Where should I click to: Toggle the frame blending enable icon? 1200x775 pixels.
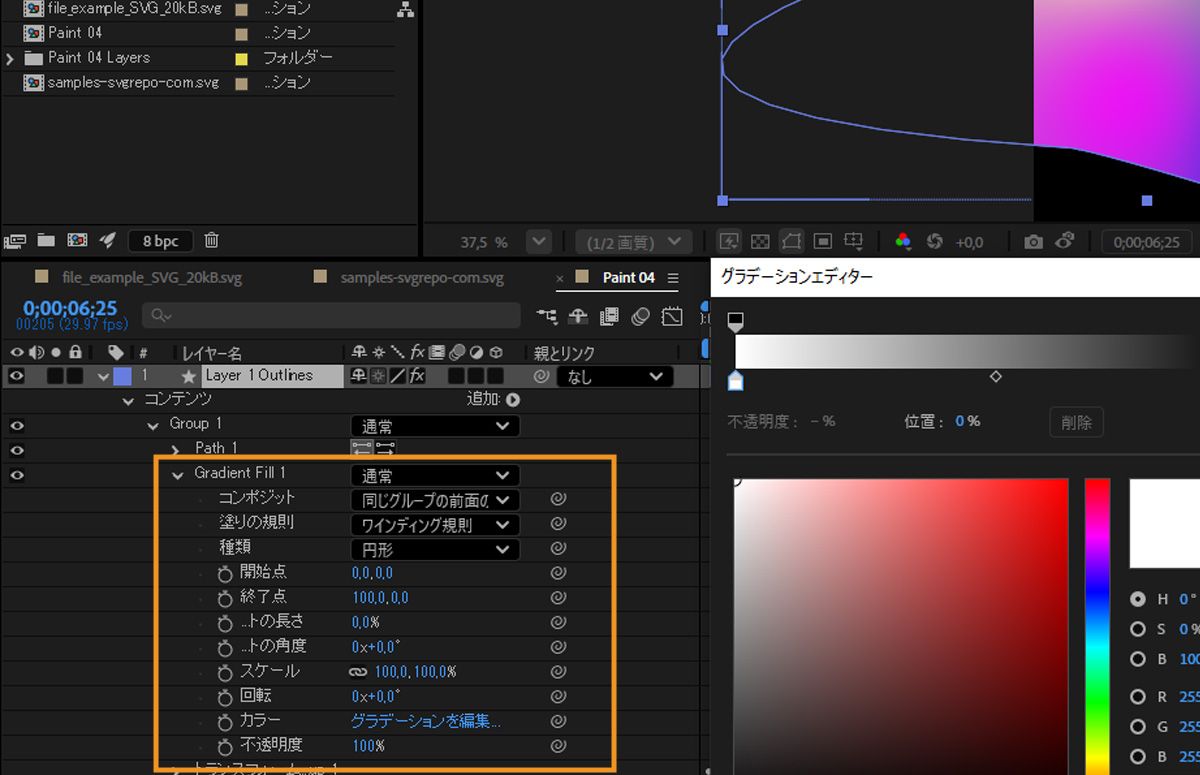tap(609, 316)
